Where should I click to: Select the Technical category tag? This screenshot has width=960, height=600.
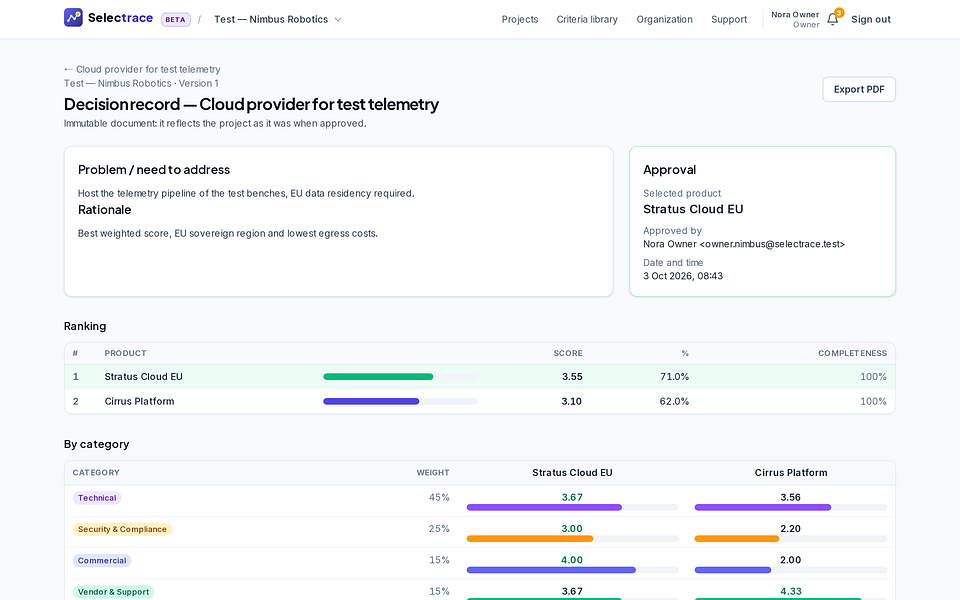click(97, 498)
